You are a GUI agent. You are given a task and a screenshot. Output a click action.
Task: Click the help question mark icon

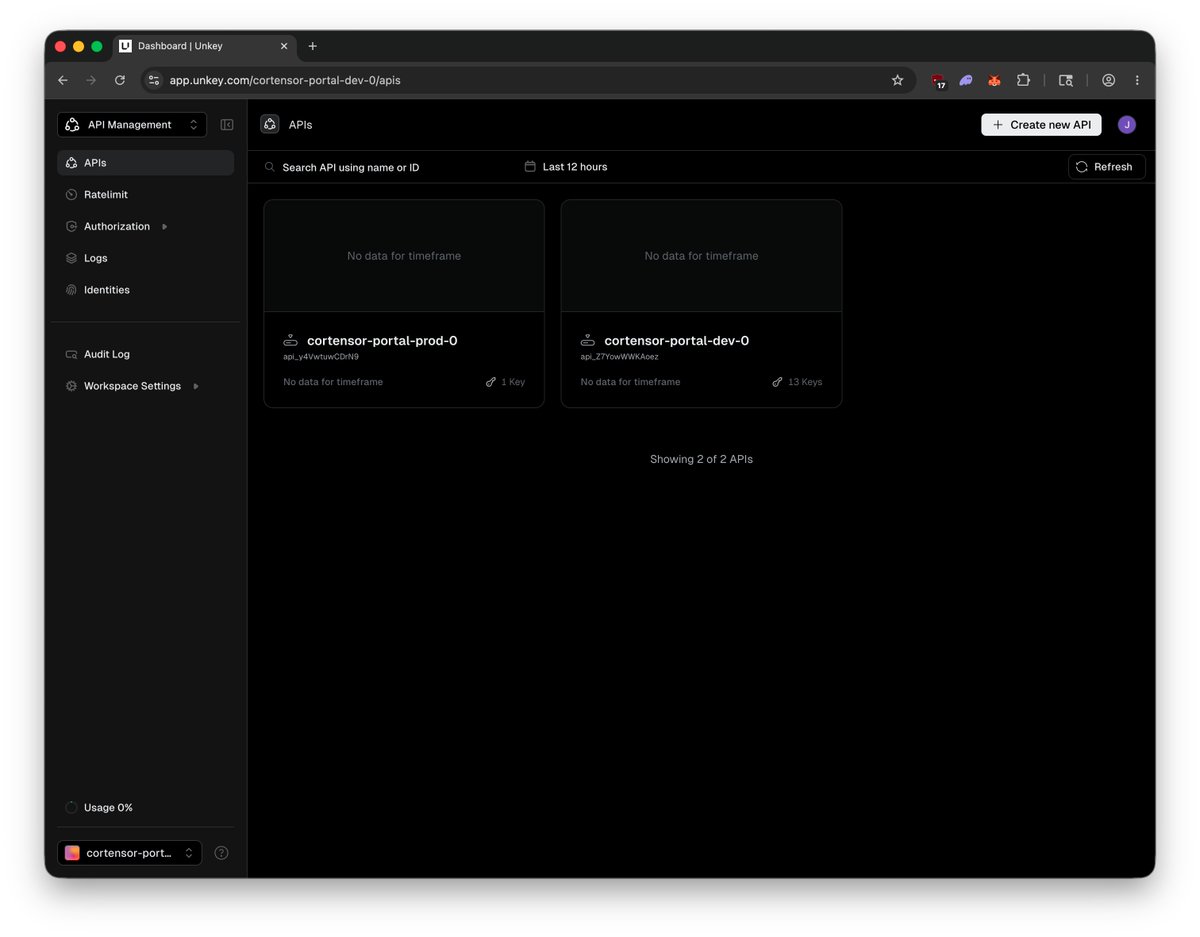point(222,853)
